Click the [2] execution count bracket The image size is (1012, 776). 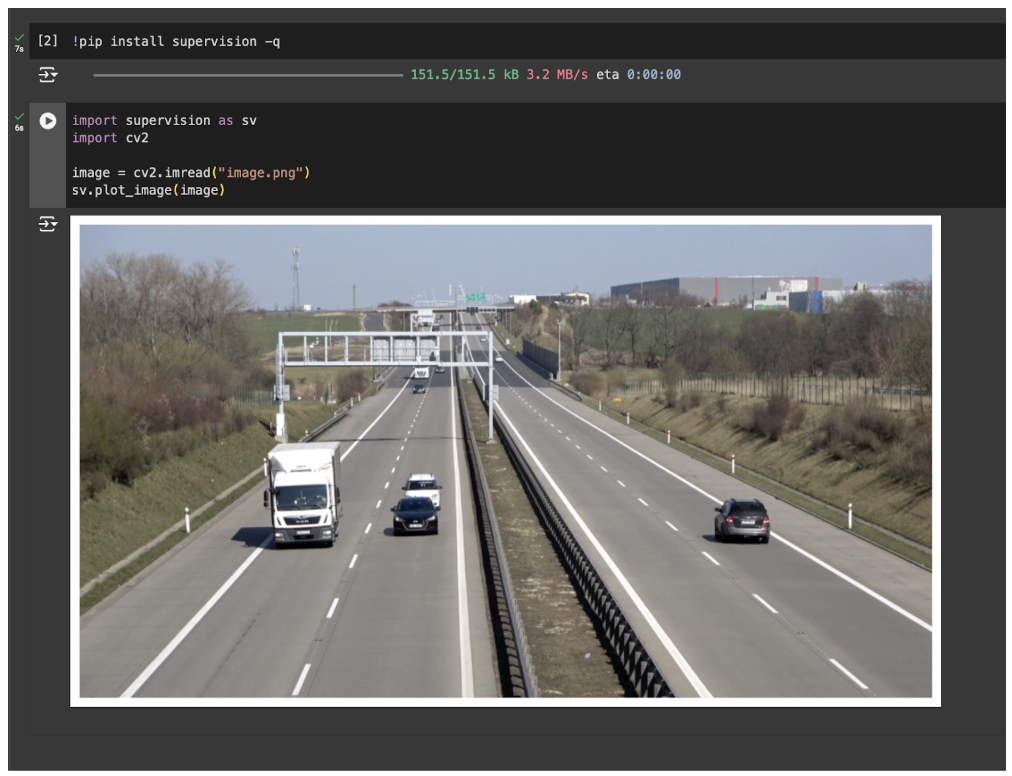click(x=47, y=41)
